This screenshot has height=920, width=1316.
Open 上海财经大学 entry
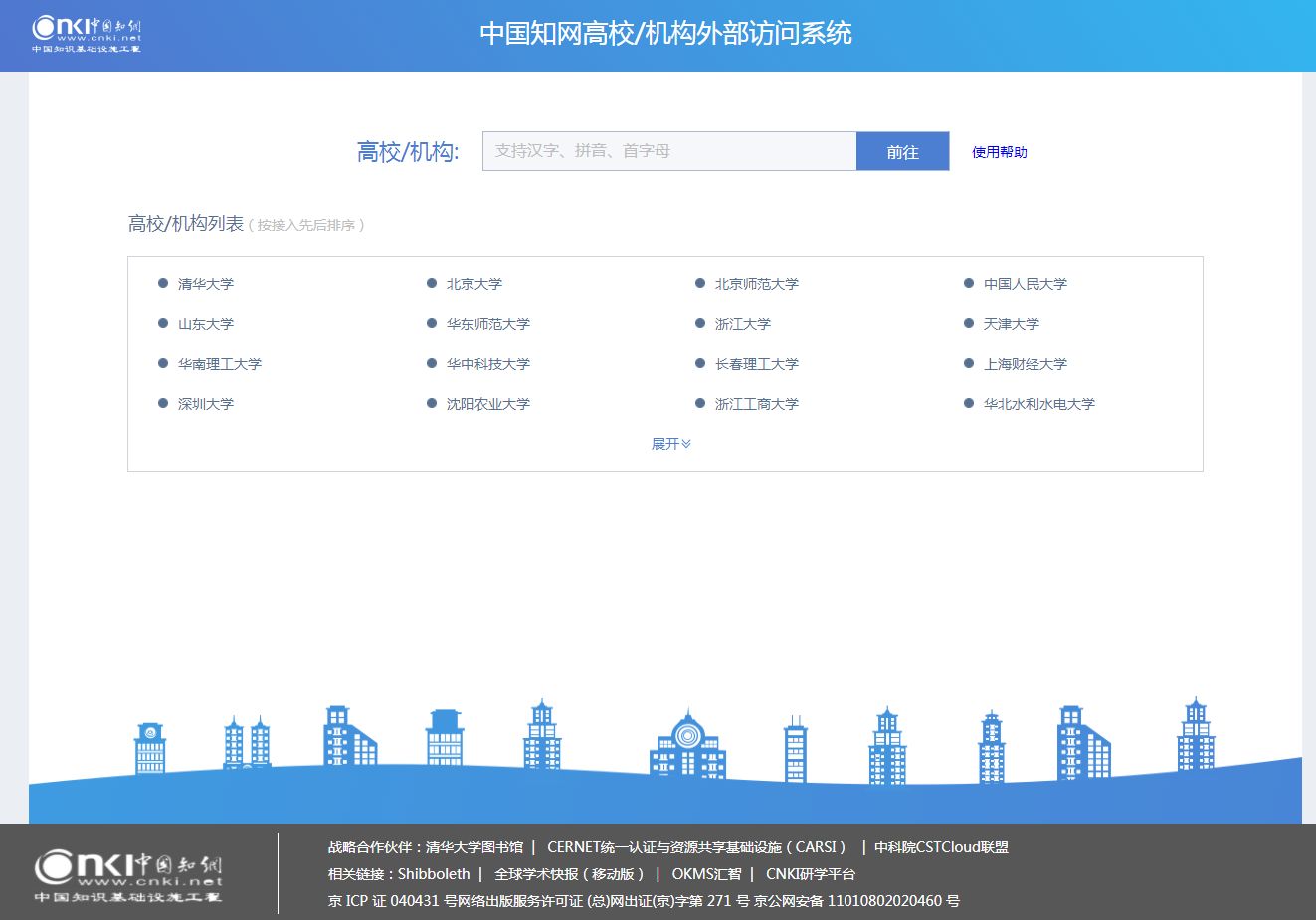[x=1026, y=364]
